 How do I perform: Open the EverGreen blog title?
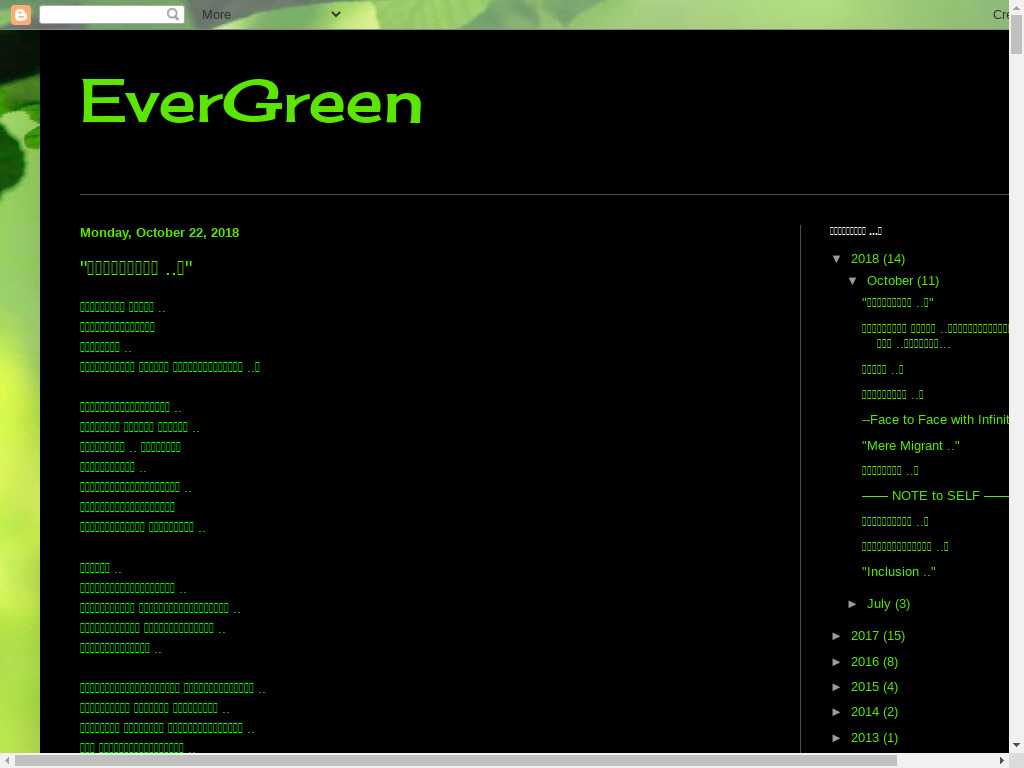pos(251,102)
